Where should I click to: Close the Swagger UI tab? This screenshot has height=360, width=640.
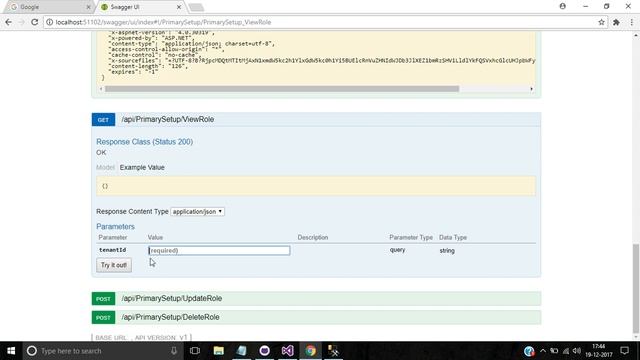(x=179, y=7)
